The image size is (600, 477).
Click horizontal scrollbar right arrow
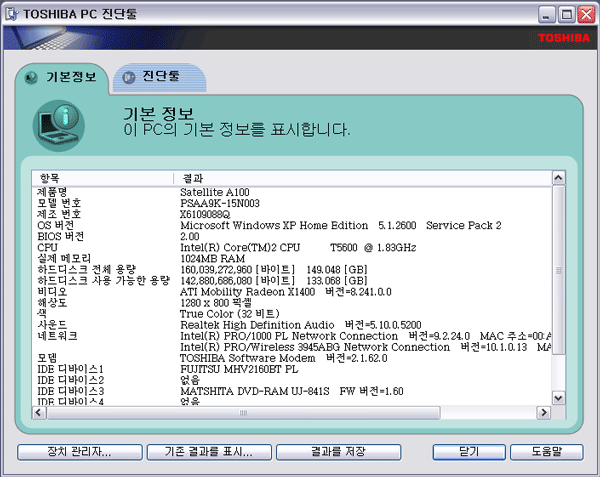pos(543,413)
